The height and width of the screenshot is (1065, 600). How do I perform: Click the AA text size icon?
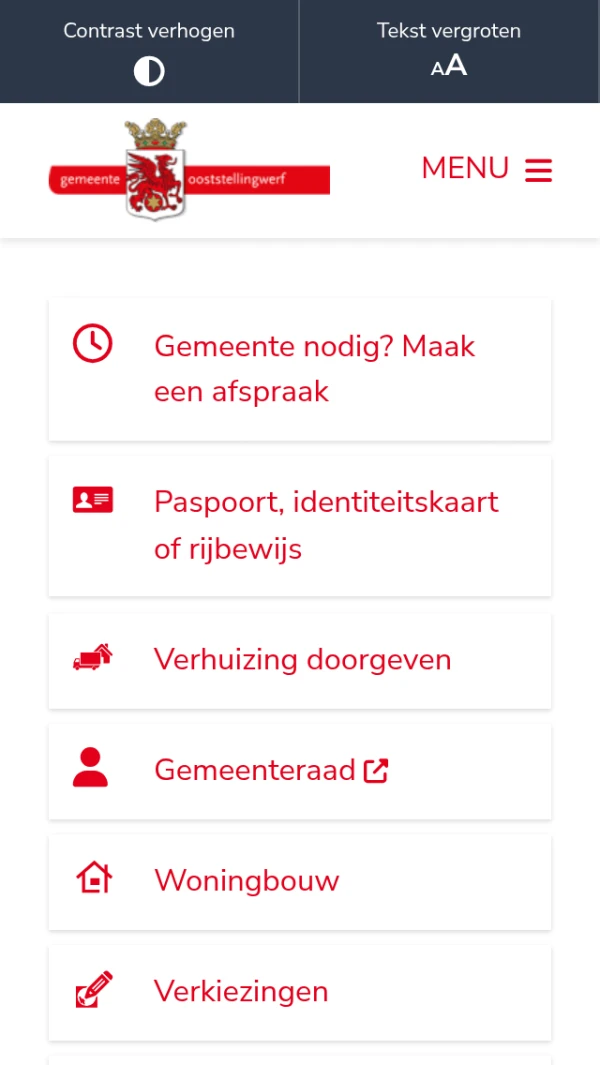pyautogui.click(x=449, y=67)
